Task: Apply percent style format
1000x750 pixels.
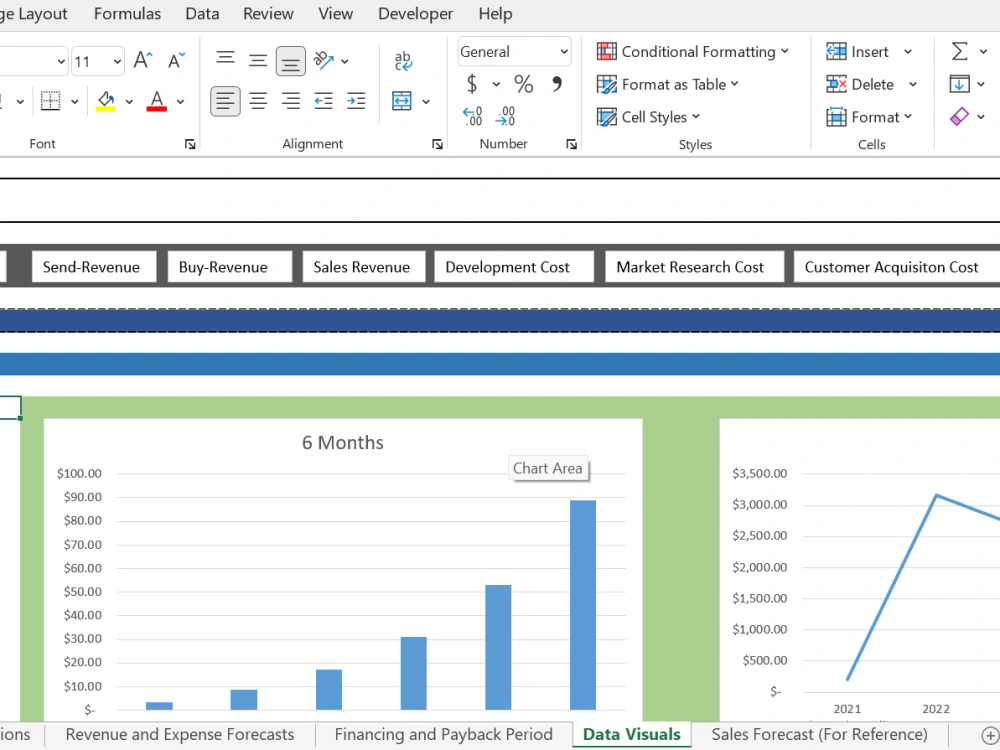Action: click(524, 84)
